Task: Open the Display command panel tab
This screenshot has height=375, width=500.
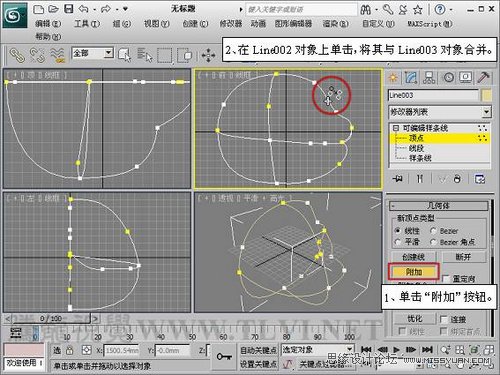Action: tap(466, 78)
